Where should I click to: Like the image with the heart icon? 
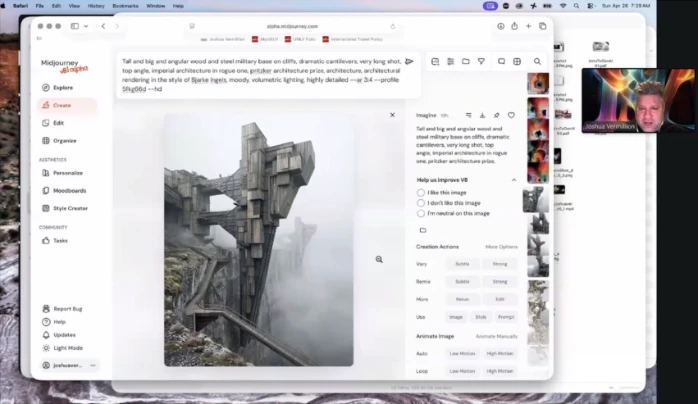pyautogui.click(x=511, y=115)
